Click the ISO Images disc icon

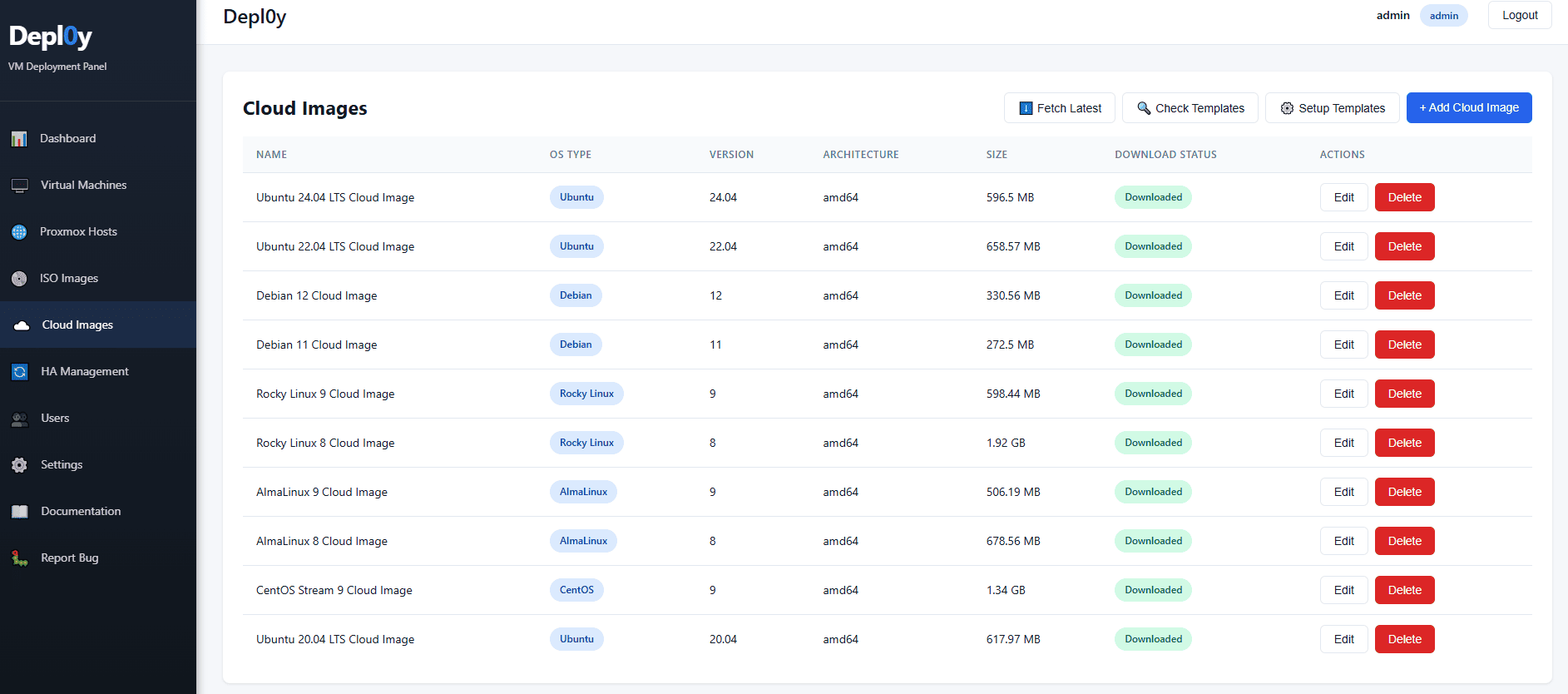click(x=19, y=279)
